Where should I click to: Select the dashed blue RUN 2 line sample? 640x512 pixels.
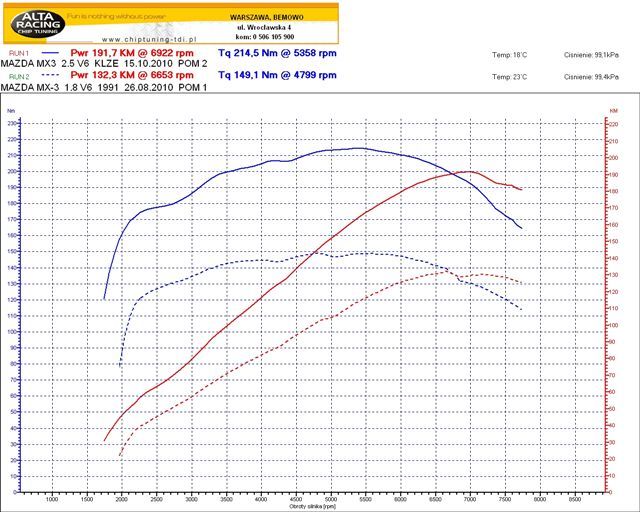click(50, 76)
